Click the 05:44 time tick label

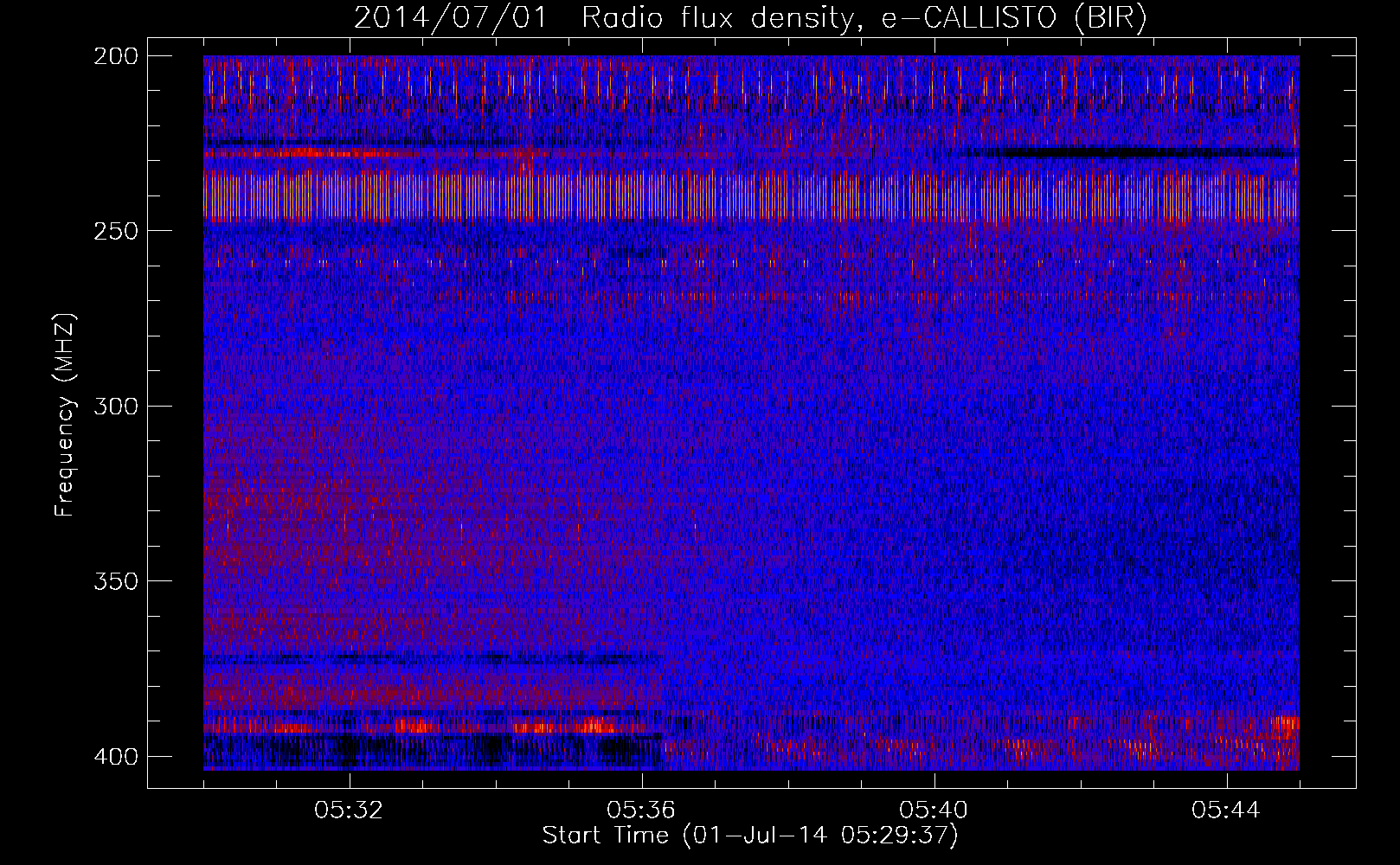click(x=1227, y=811)
